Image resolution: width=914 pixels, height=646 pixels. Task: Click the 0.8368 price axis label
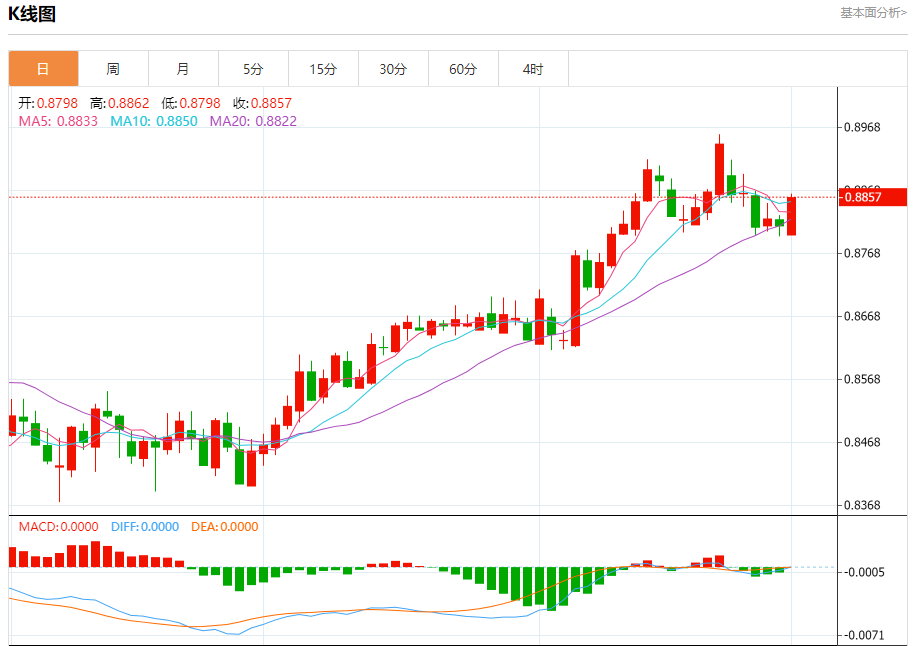(x=862, y=505)
